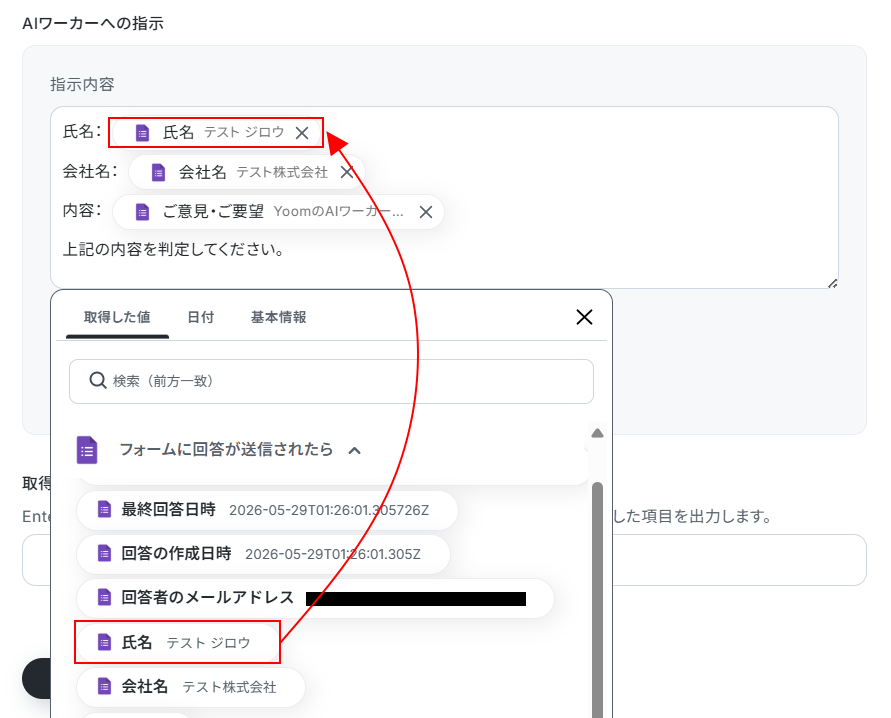Click the form icon in 氏名 instruction chip

[142, 133]
